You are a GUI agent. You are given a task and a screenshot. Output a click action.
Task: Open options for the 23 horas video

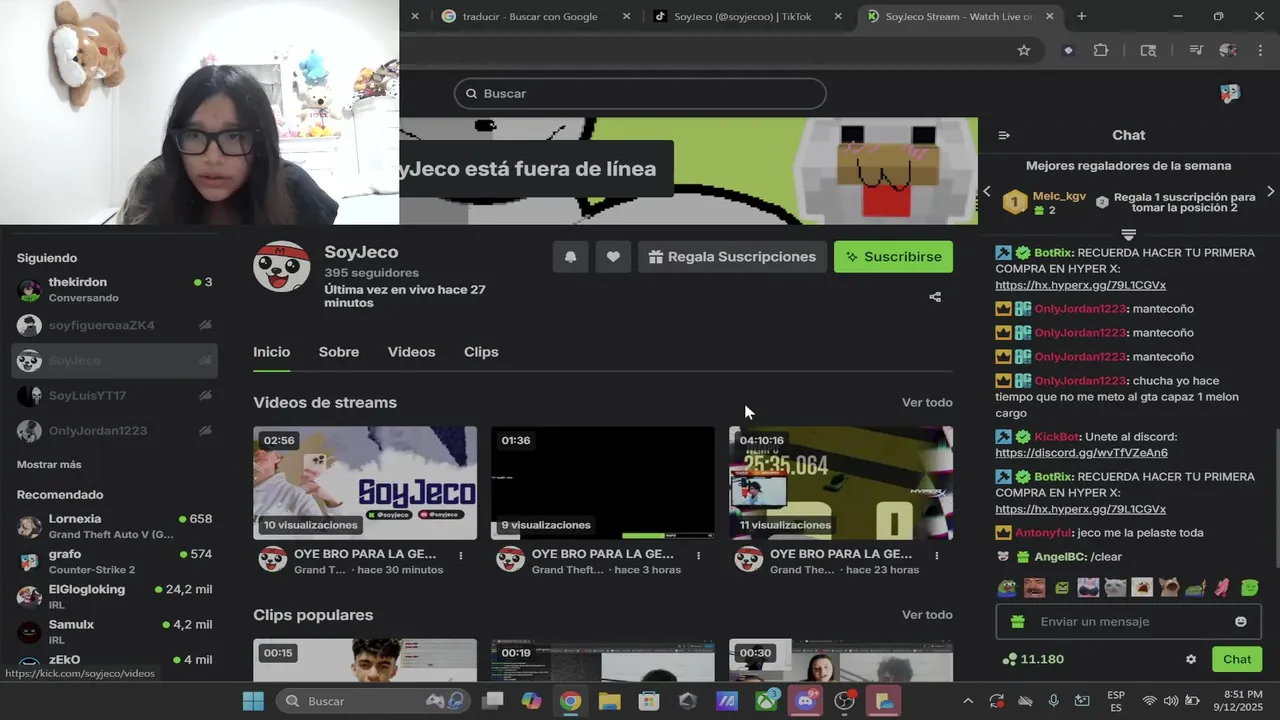937,555
